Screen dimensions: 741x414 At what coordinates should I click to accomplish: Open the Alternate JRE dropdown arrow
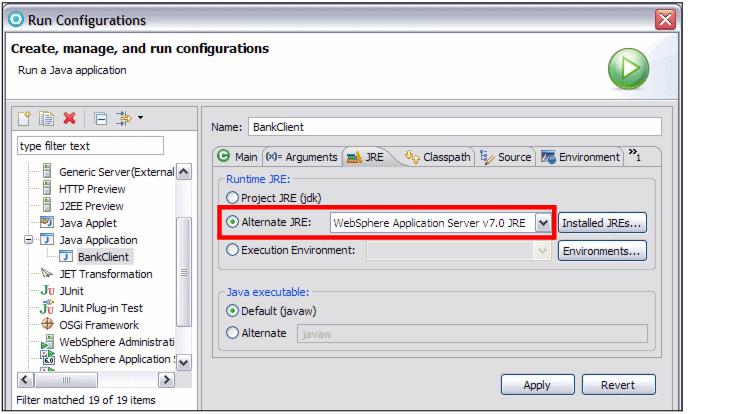[x=543, y=223]
